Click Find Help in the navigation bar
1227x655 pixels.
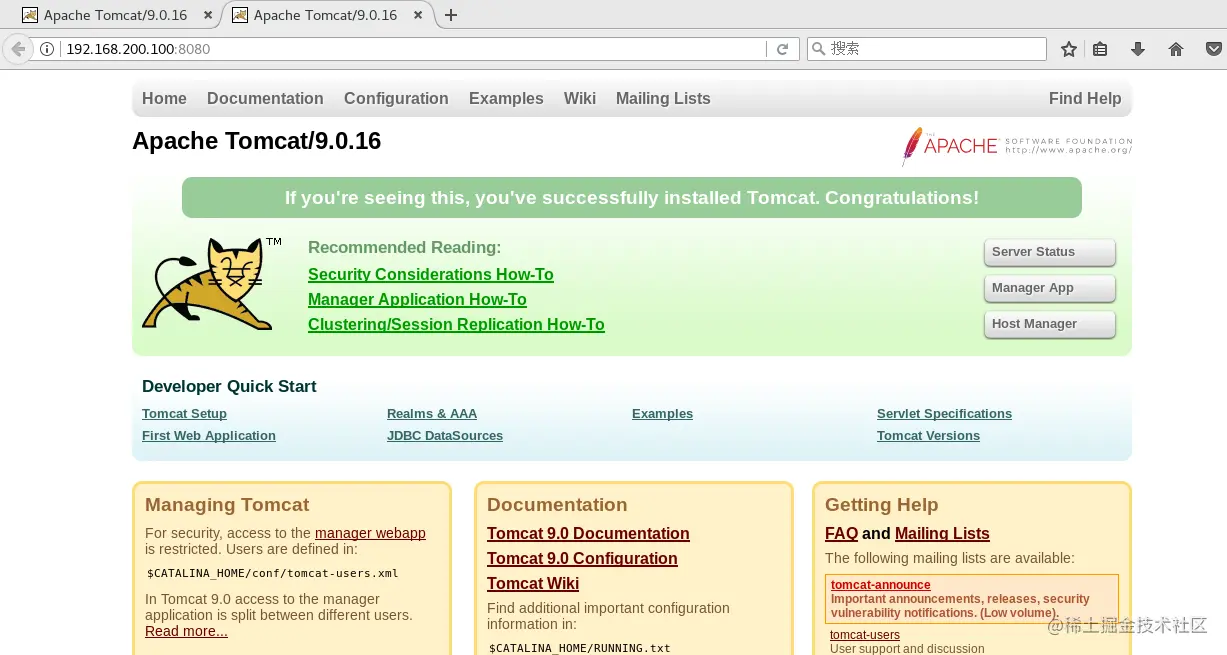click(1085, 98)
